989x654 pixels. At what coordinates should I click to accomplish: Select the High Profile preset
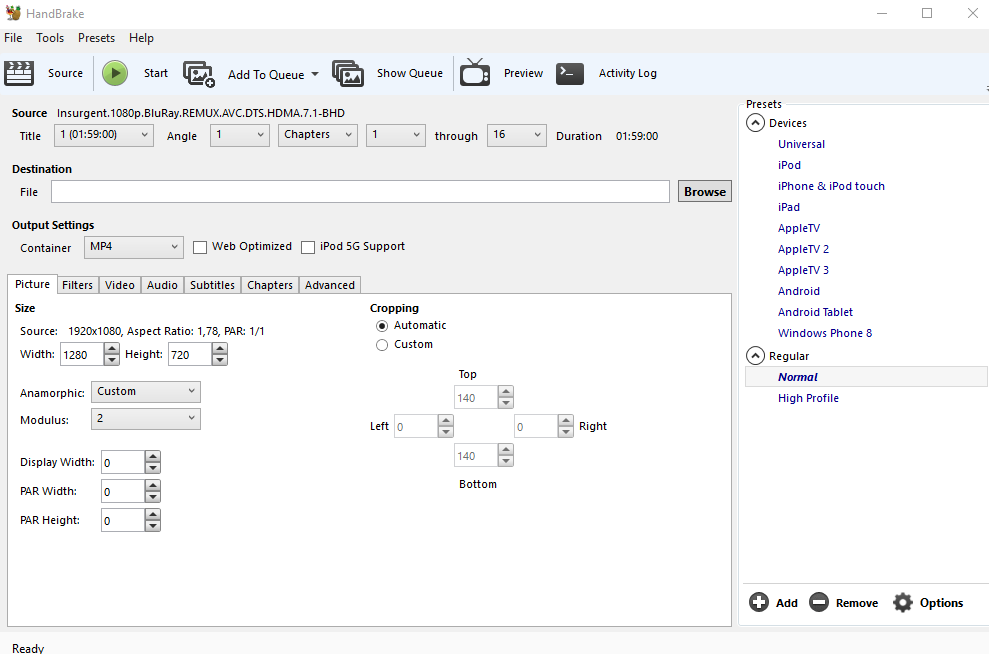(808, 398)
